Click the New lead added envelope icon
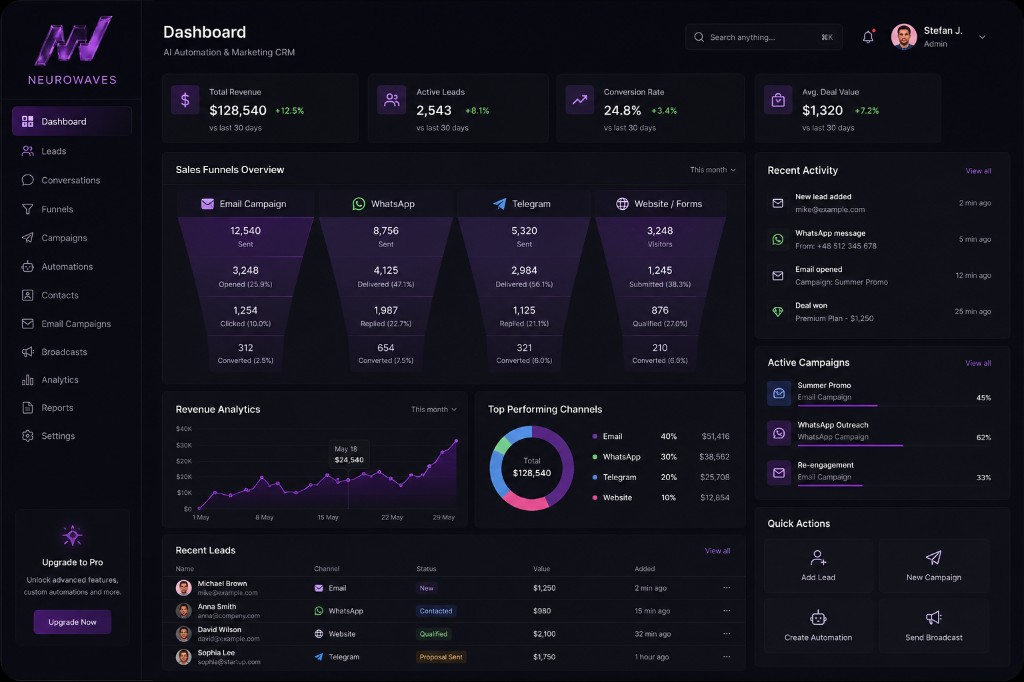 tap(778, 203)
